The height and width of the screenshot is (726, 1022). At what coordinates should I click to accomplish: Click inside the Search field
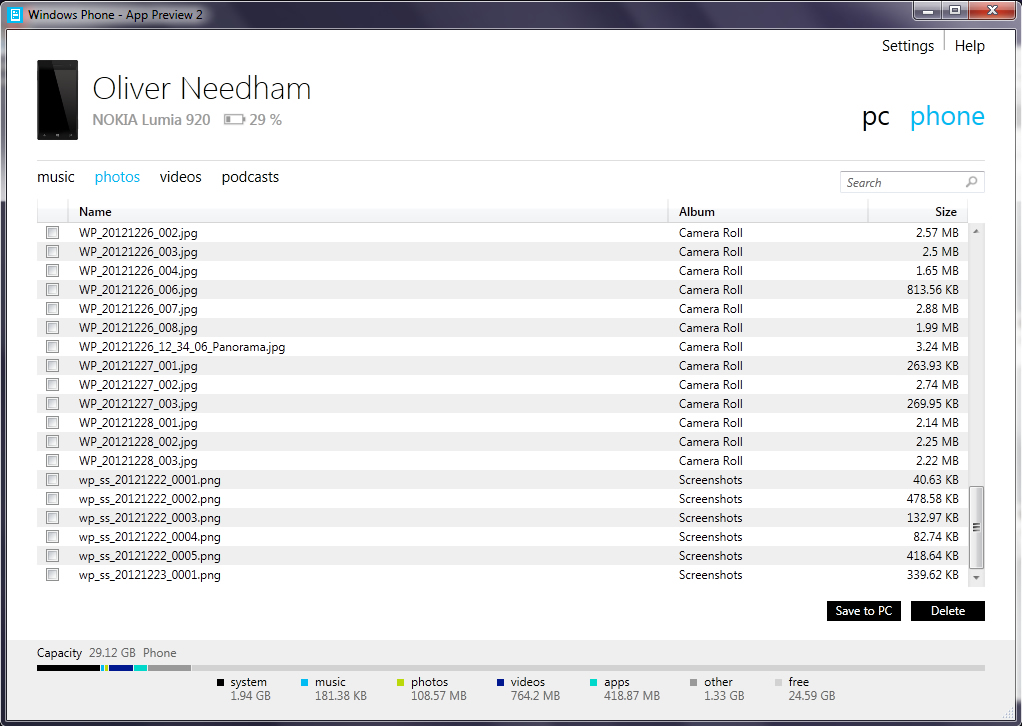903,182
